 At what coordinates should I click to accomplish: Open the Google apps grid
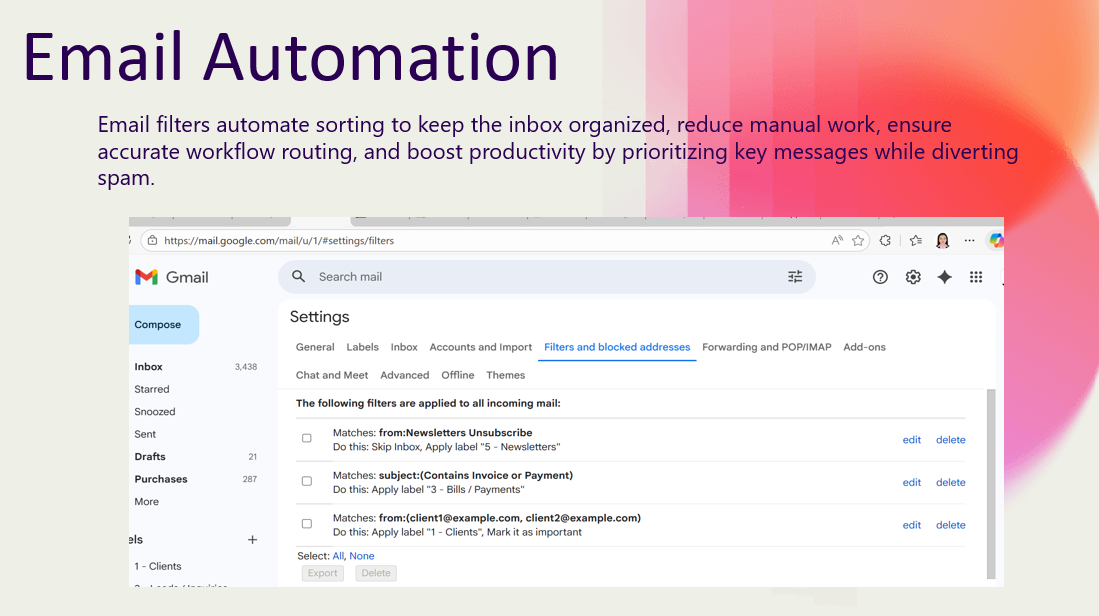976,278
